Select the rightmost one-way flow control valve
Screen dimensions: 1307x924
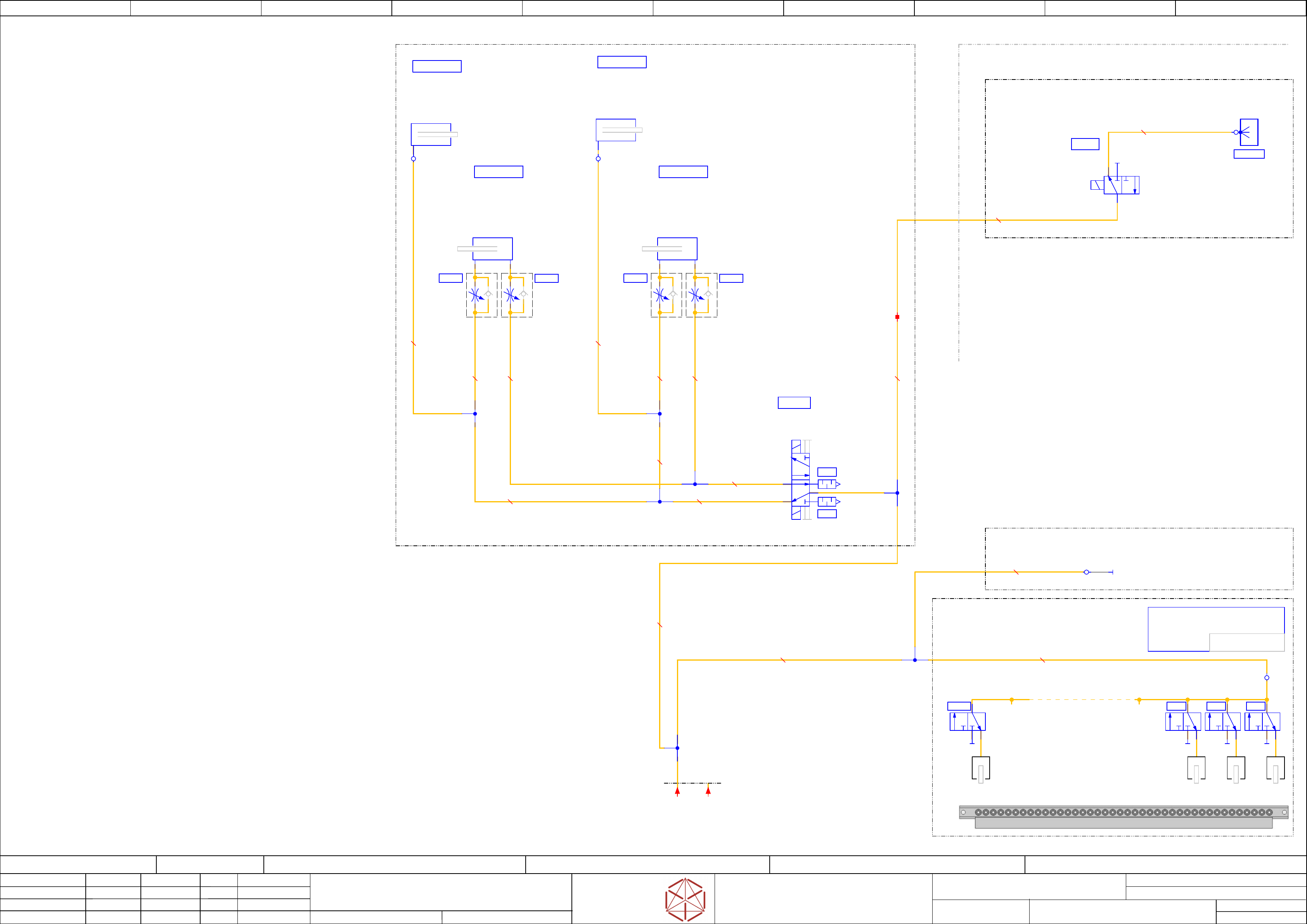(701, 295)
